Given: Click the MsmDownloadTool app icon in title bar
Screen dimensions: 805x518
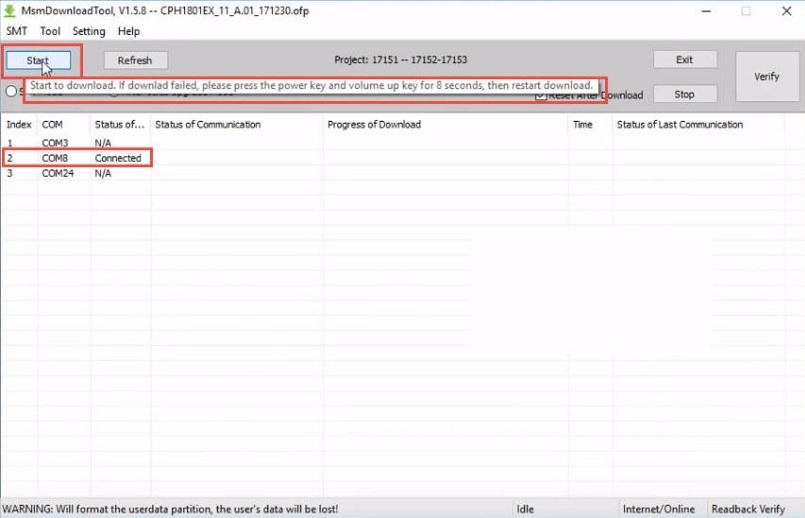Looking at the screenshot, I should pyautogui.click(x=10, y=11).
